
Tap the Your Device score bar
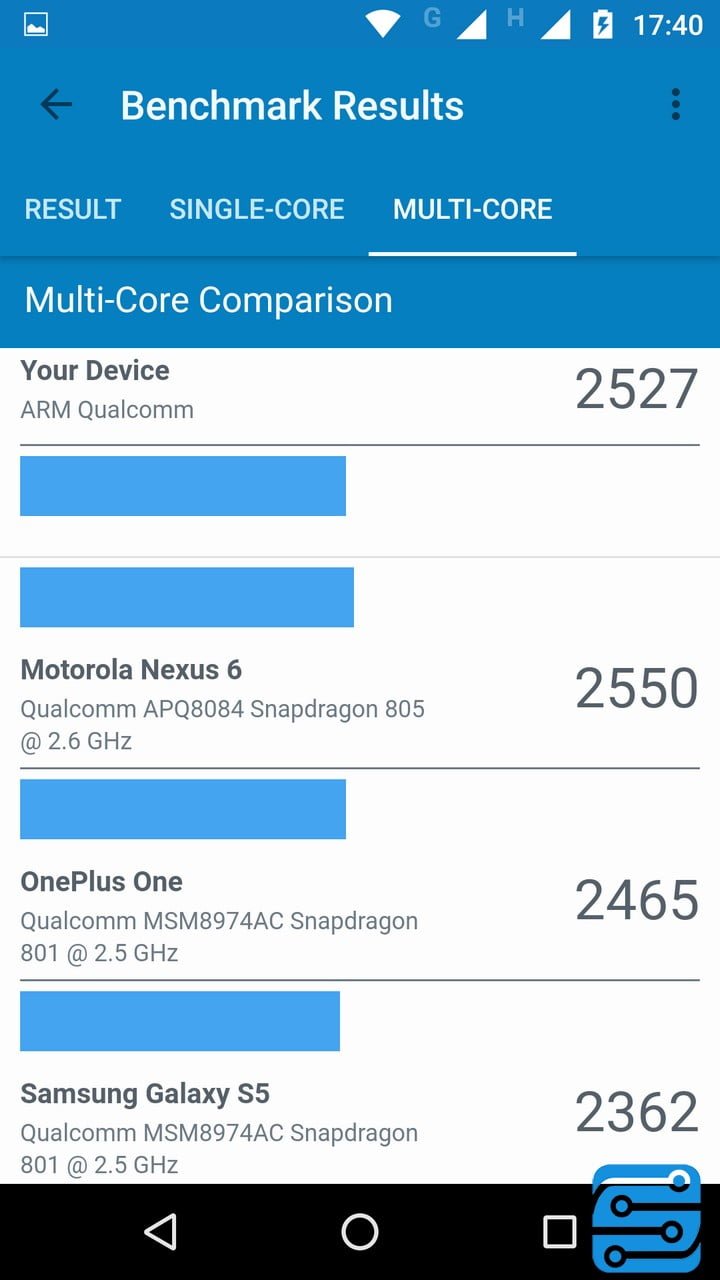pos(183,486)
